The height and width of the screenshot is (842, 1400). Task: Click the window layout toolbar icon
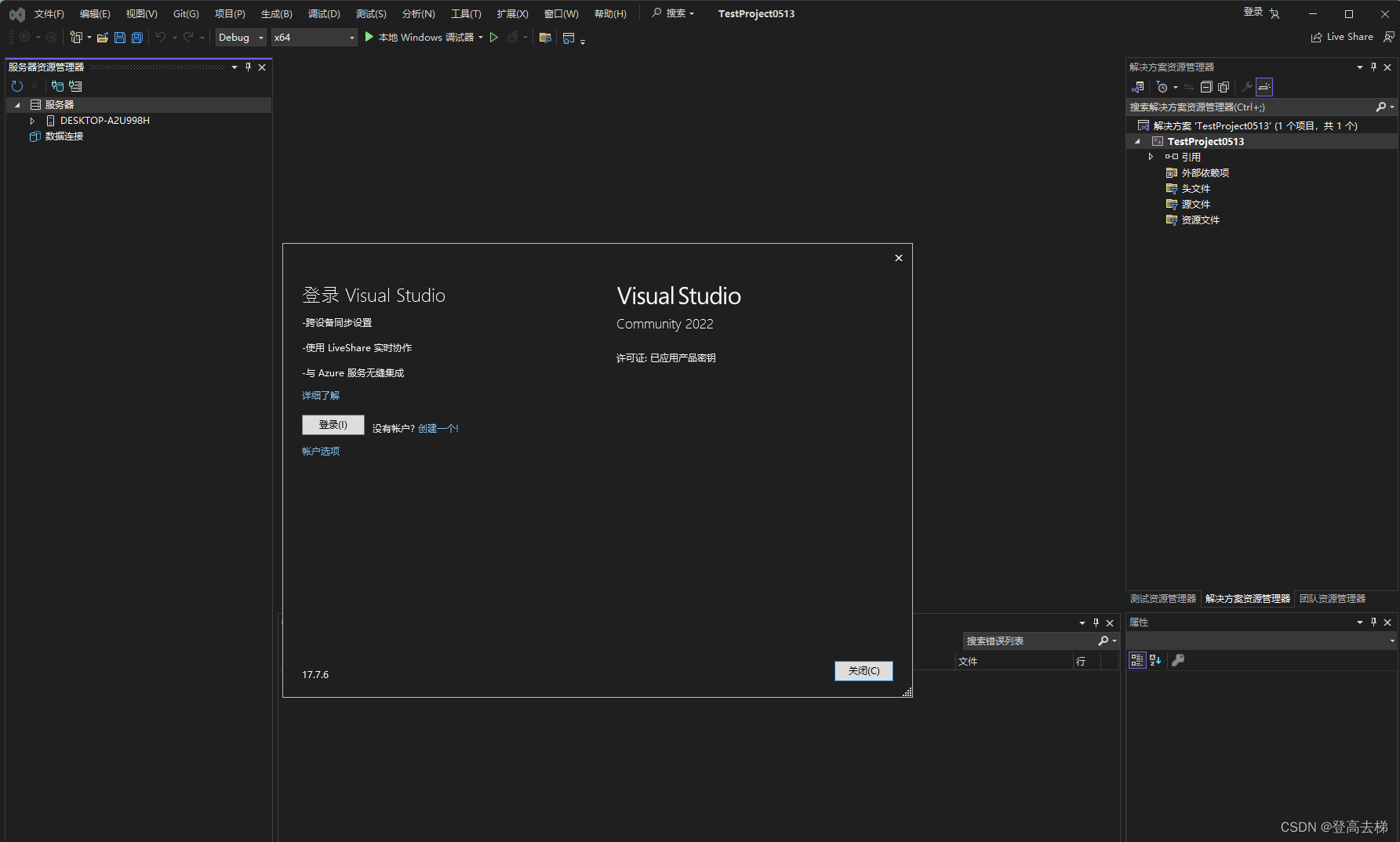coord(569,38)
